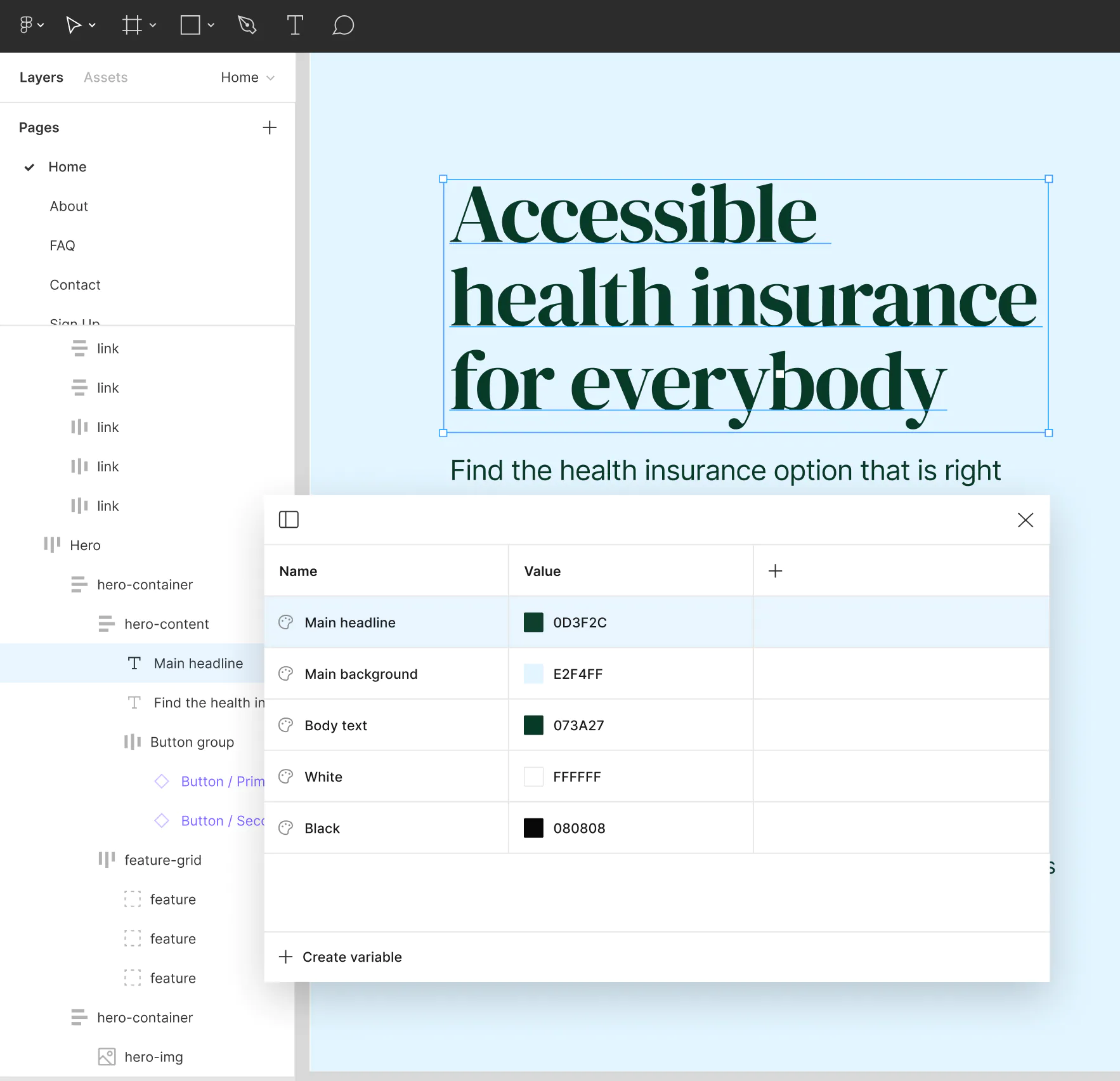Switch to the Layers tab
1120x1081 pixels.
click(41, 77)
